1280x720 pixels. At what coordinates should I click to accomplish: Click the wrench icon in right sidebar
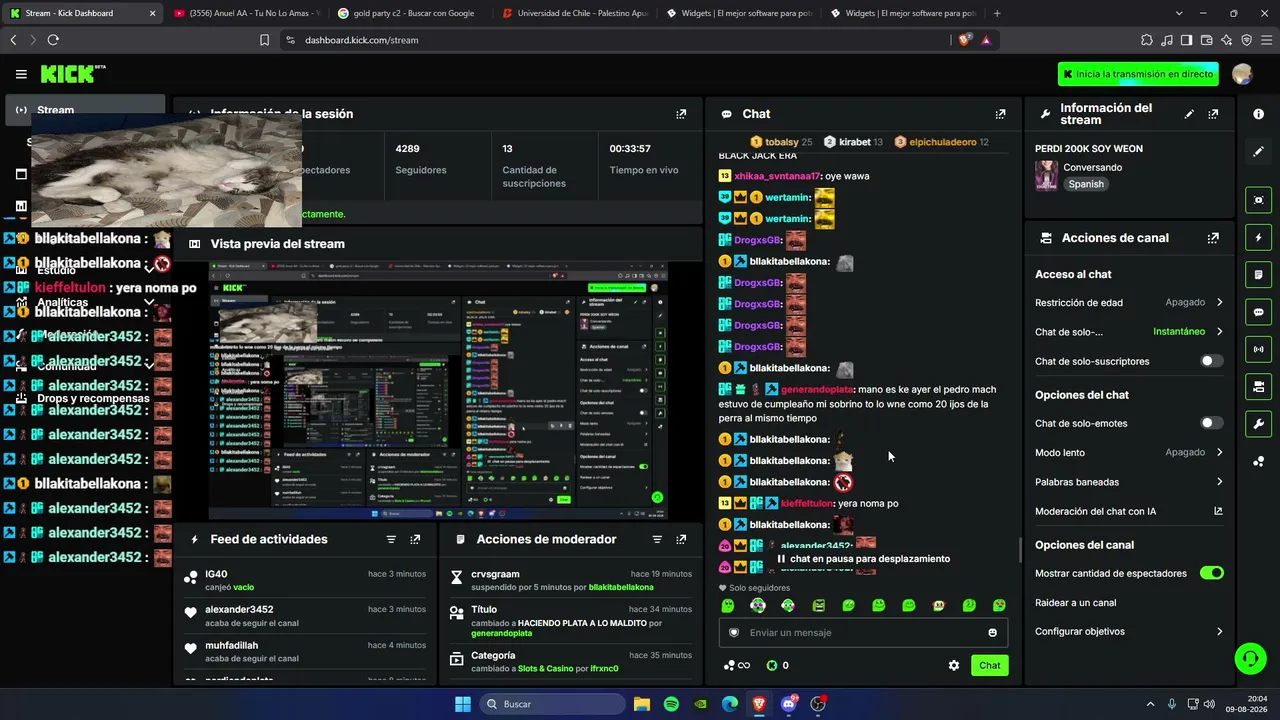point(1258,424)
